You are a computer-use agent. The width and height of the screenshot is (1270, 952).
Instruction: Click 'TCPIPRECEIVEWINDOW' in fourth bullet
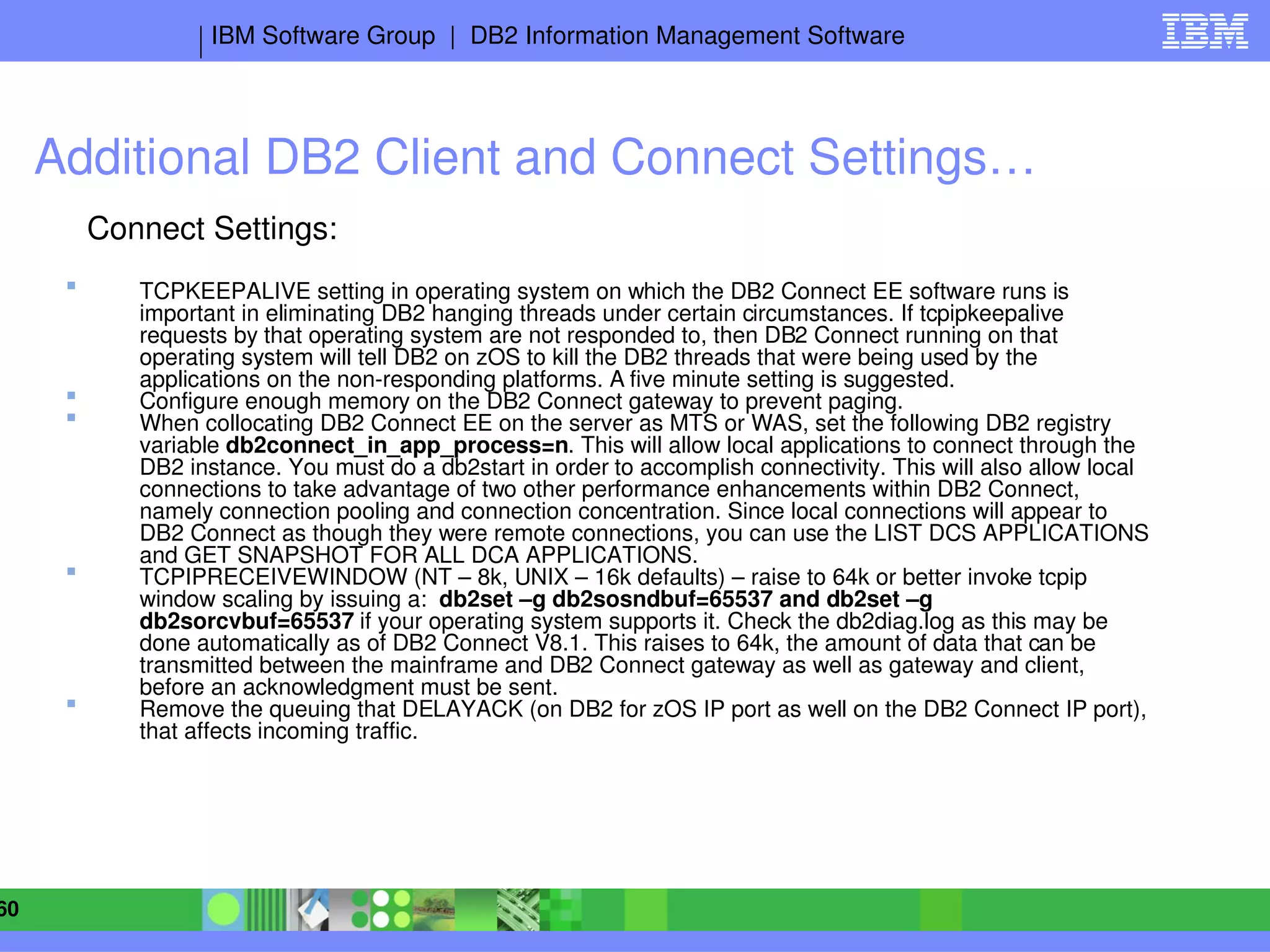273,577
